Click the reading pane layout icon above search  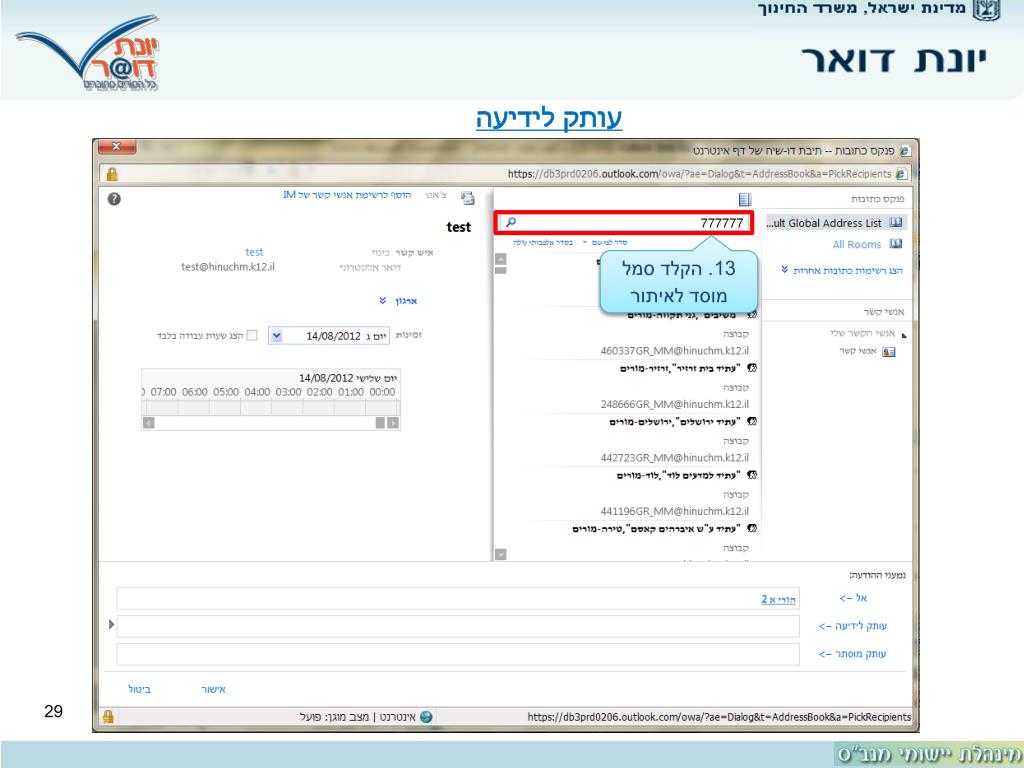744,199
